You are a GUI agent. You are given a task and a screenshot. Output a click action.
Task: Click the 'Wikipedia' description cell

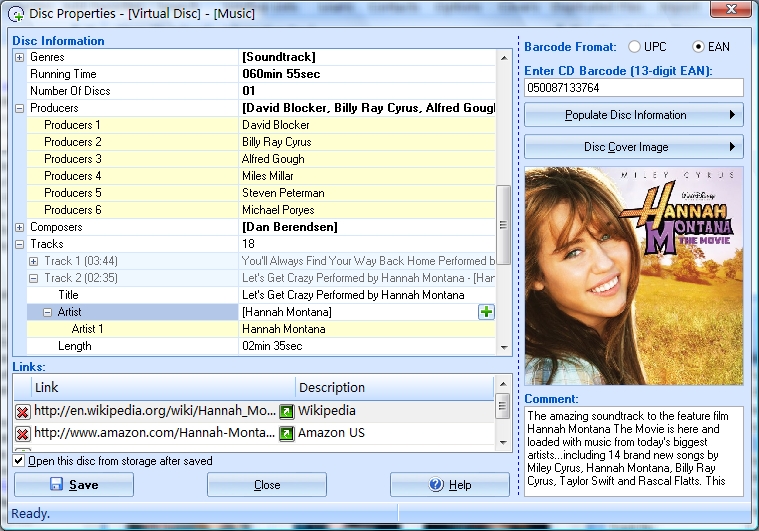(327, 411)
